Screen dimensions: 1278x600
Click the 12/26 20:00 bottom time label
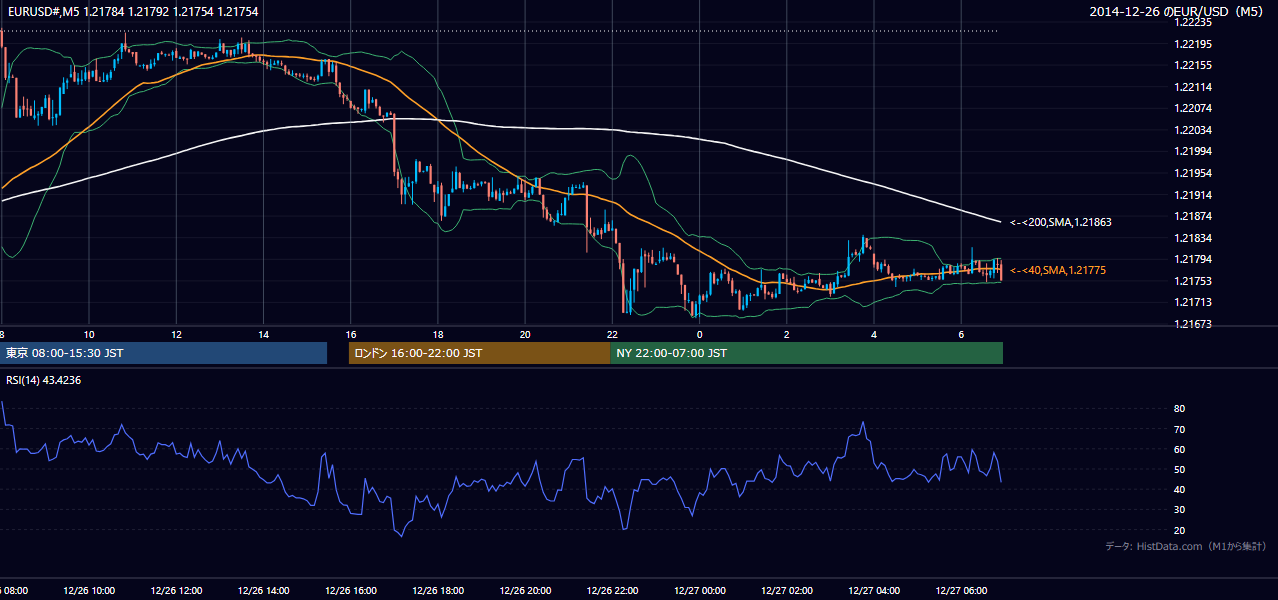525,591
